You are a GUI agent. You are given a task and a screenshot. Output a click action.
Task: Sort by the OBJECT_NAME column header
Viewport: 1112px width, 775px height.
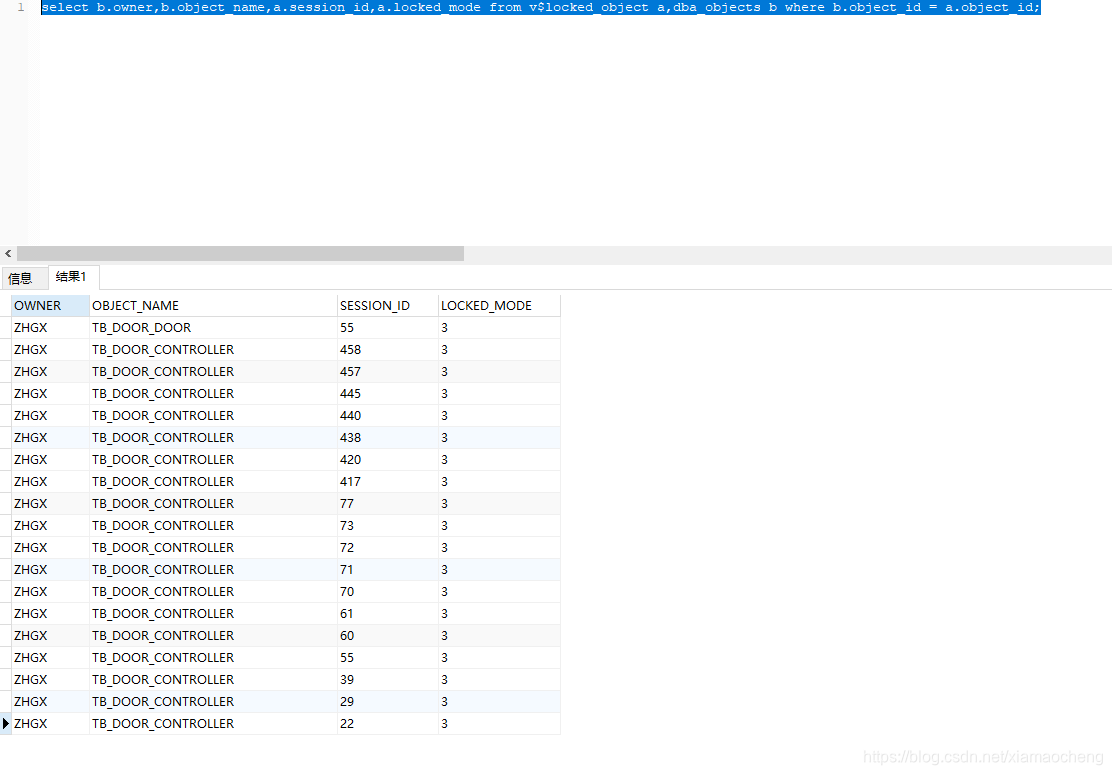[x=213, y=306]
